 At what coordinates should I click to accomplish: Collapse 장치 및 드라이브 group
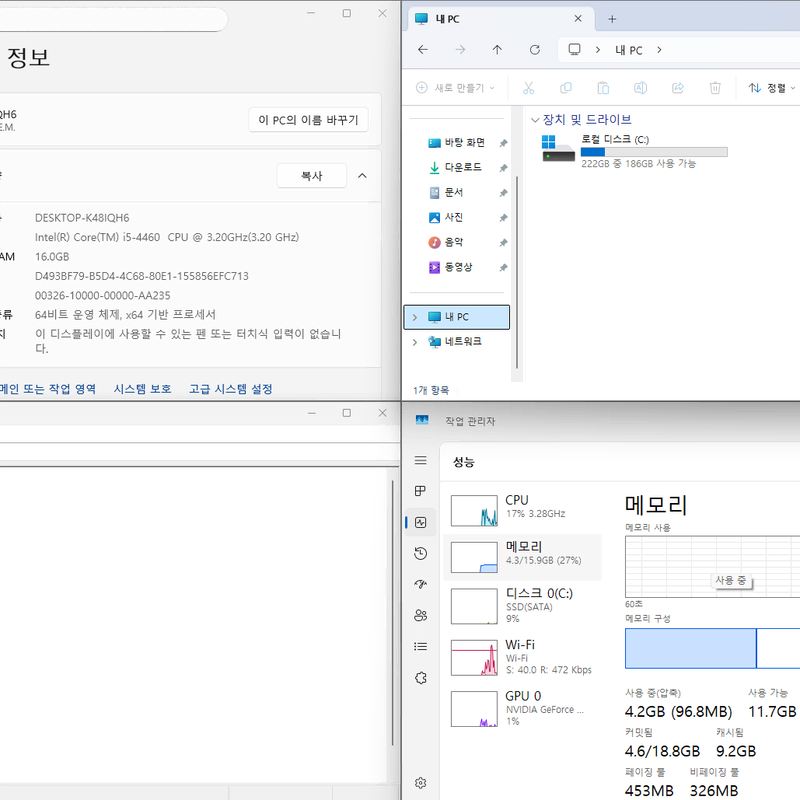(535, 120)
